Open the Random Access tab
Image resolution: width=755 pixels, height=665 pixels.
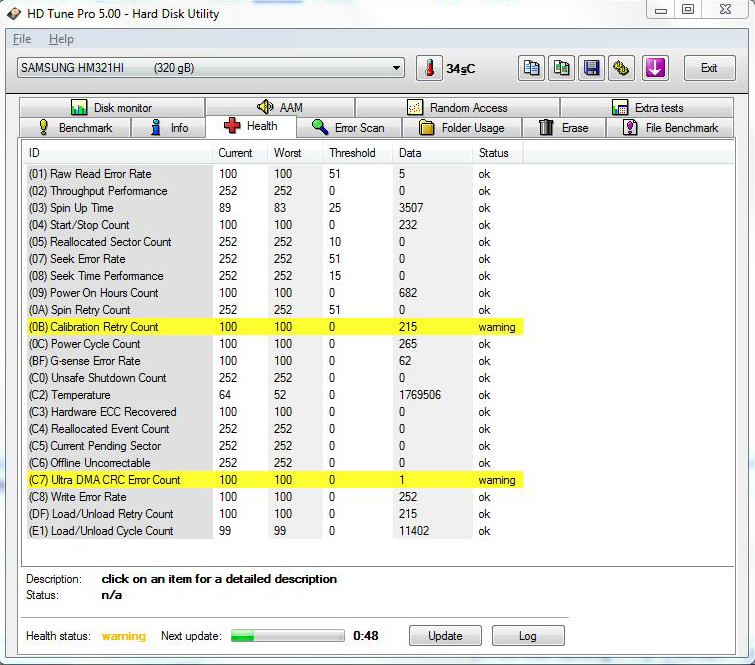coord(457,108)
